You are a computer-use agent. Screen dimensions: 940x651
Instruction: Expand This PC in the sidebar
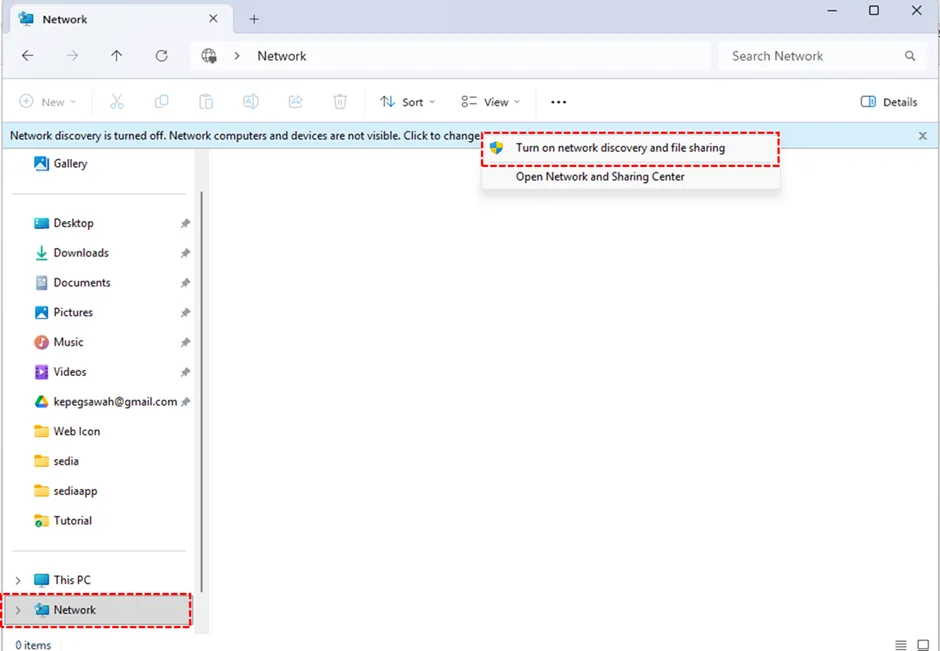click(x=17, y=579)
